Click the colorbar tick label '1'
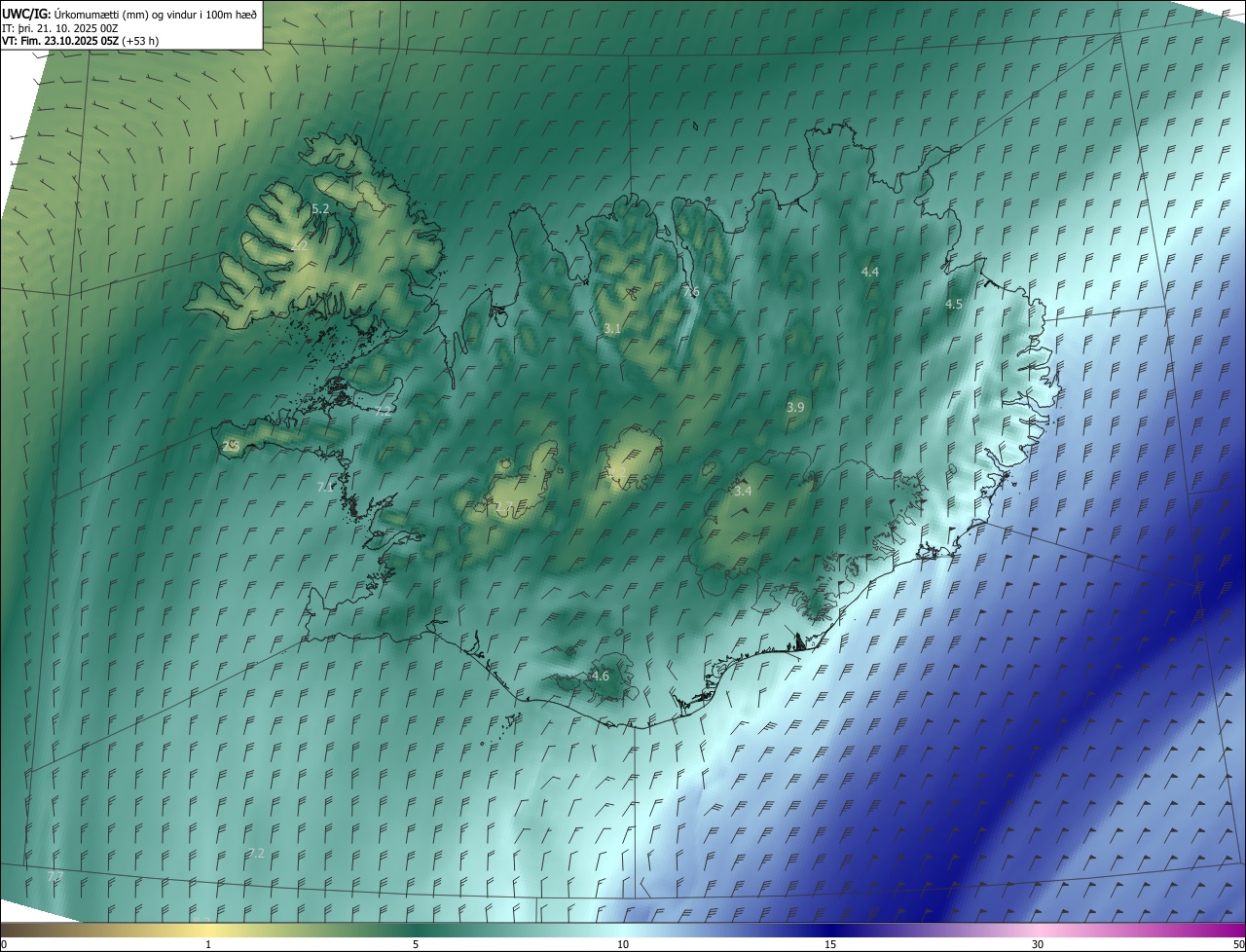The image size is (1246, 952). (208, 944)
